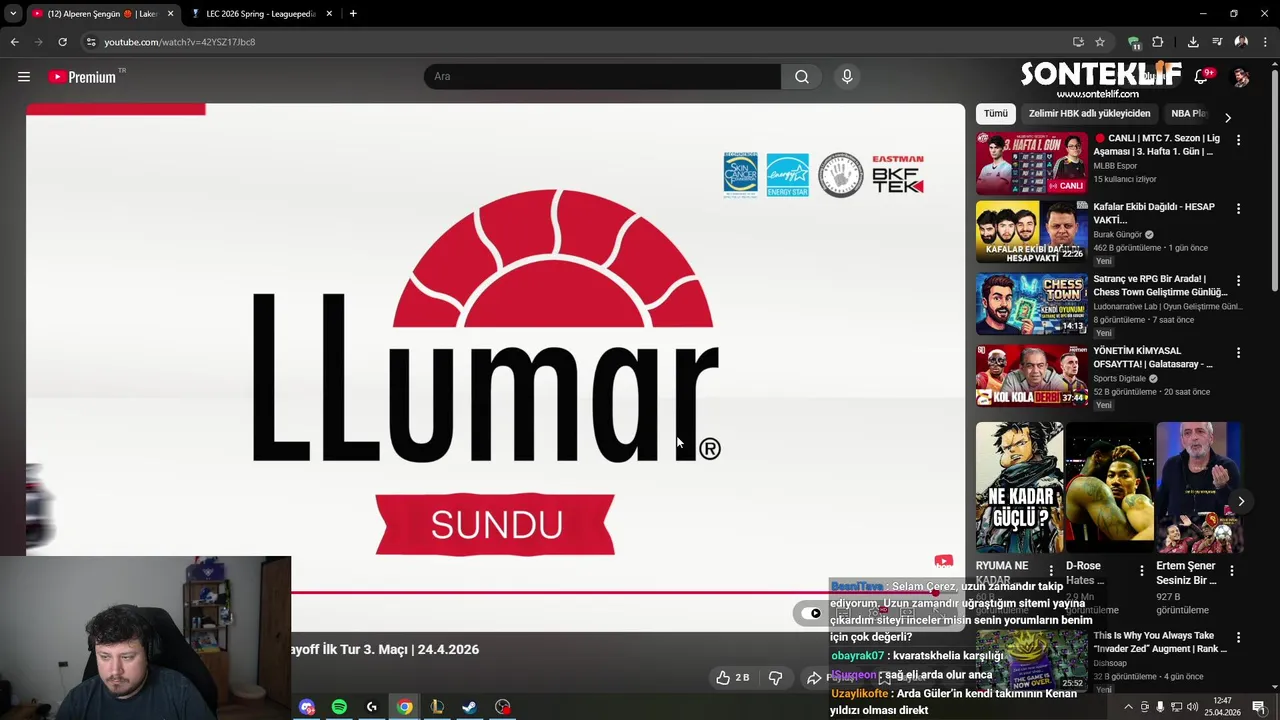Click the Ara search field
Screen dimensions: 1280x720
pos(602,77)
